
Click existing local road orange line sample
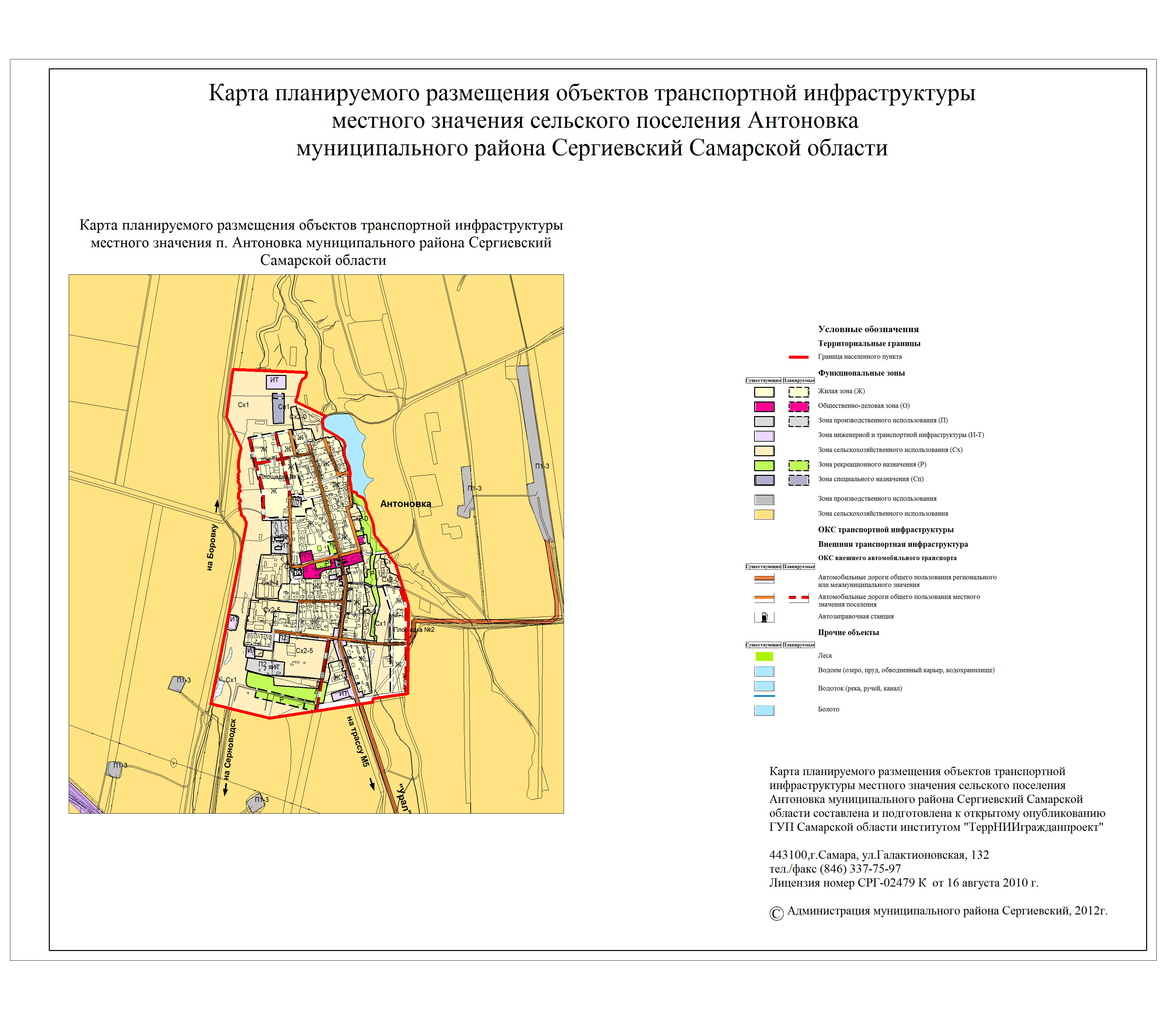click(764, 598)
